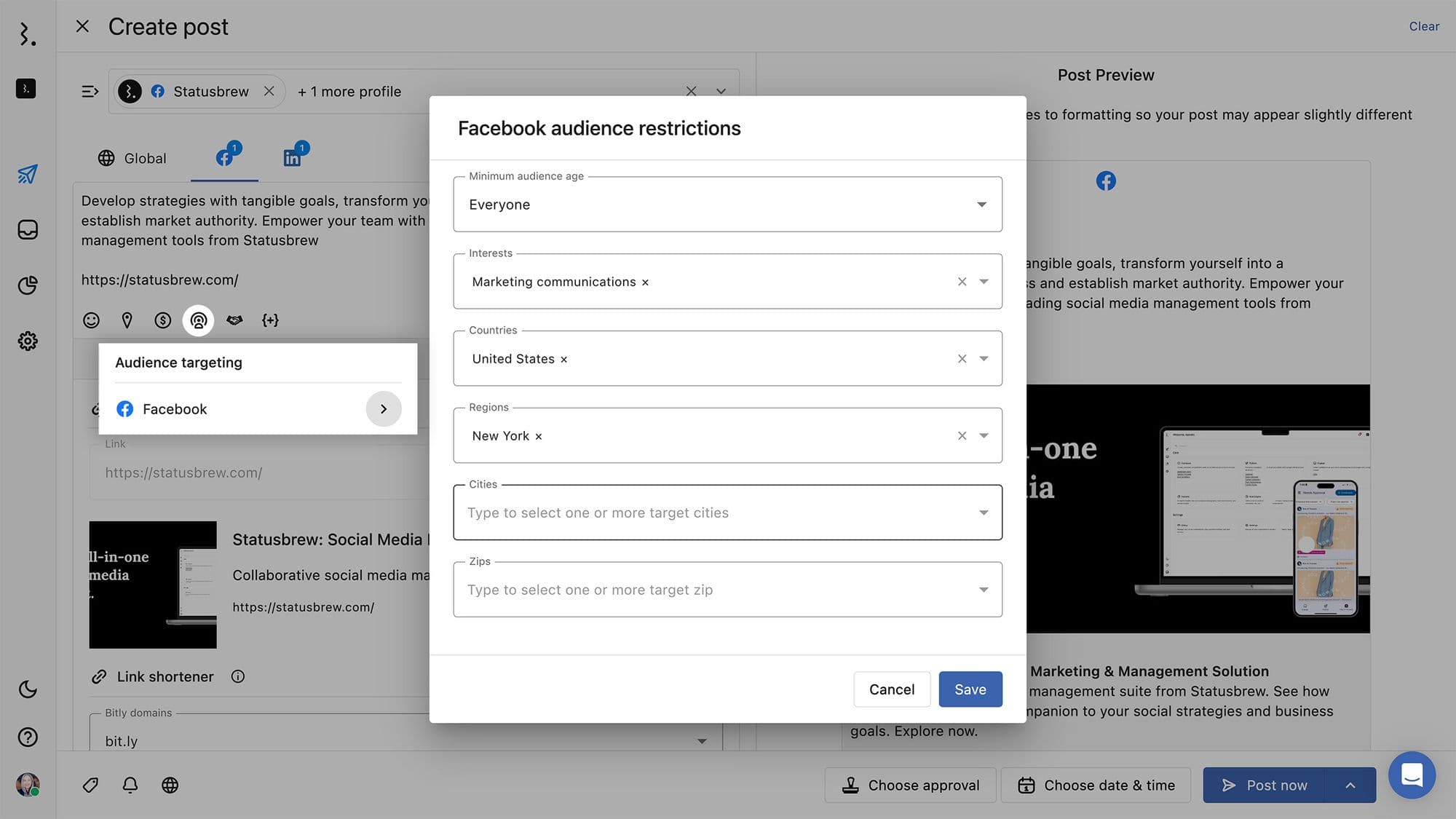Open the Engage inbox icon in sidebar
1456x819 pixels.
[28, 230]
